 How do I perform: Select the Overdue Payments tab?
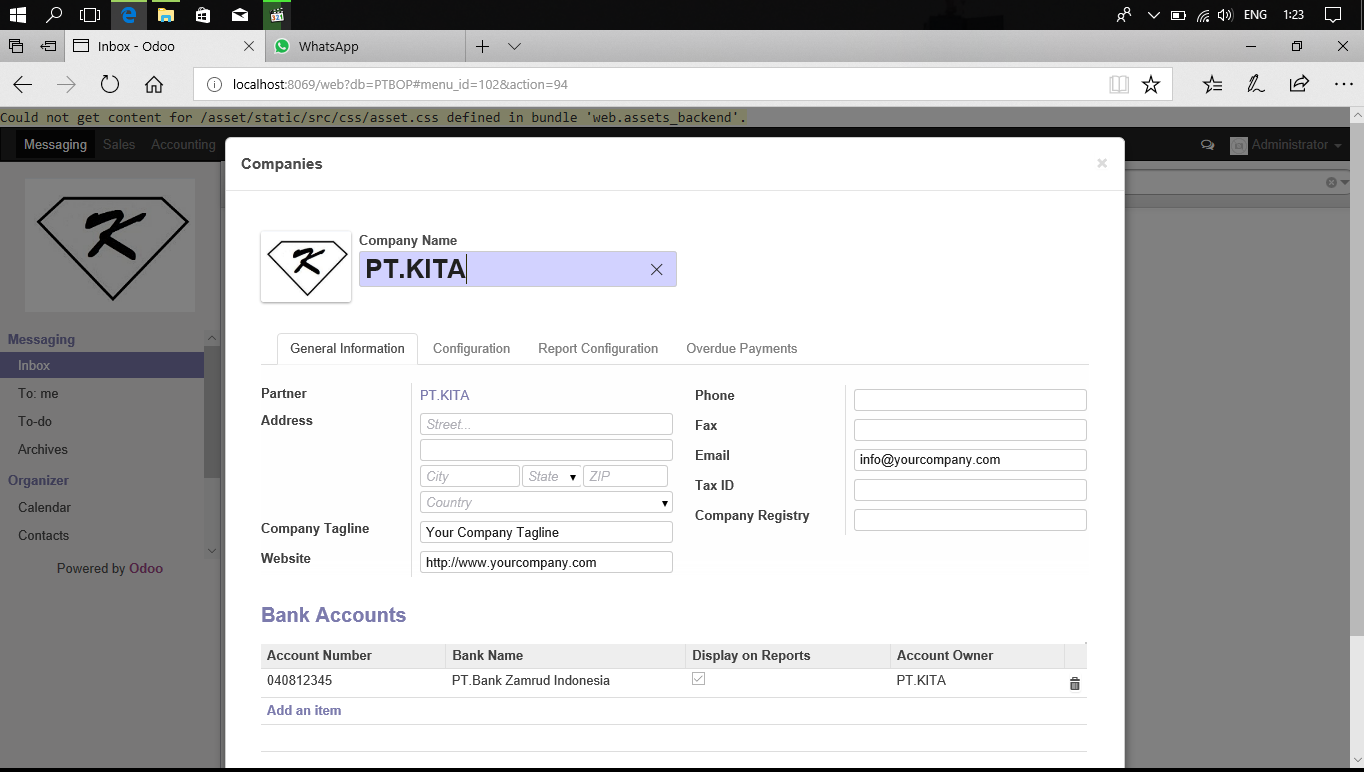coord(741,348)
